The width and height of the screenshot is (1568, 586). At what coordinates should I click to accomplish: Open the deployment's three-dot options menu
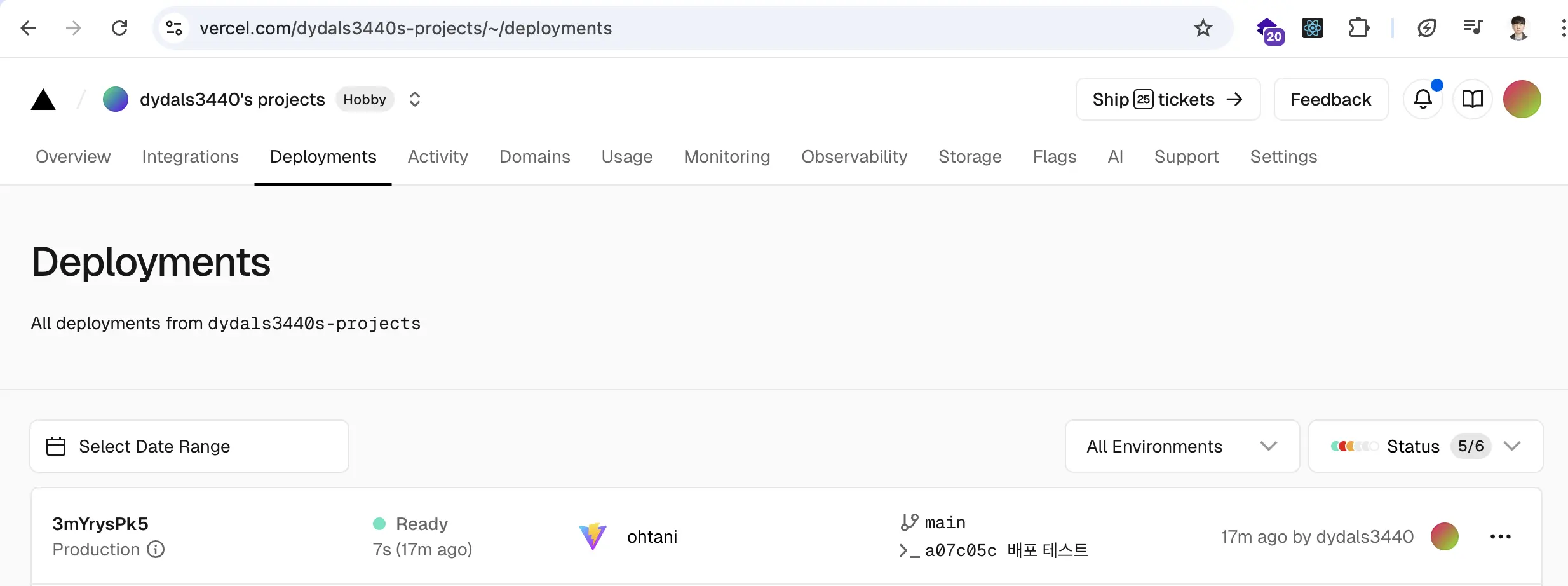coord(1501,536)
